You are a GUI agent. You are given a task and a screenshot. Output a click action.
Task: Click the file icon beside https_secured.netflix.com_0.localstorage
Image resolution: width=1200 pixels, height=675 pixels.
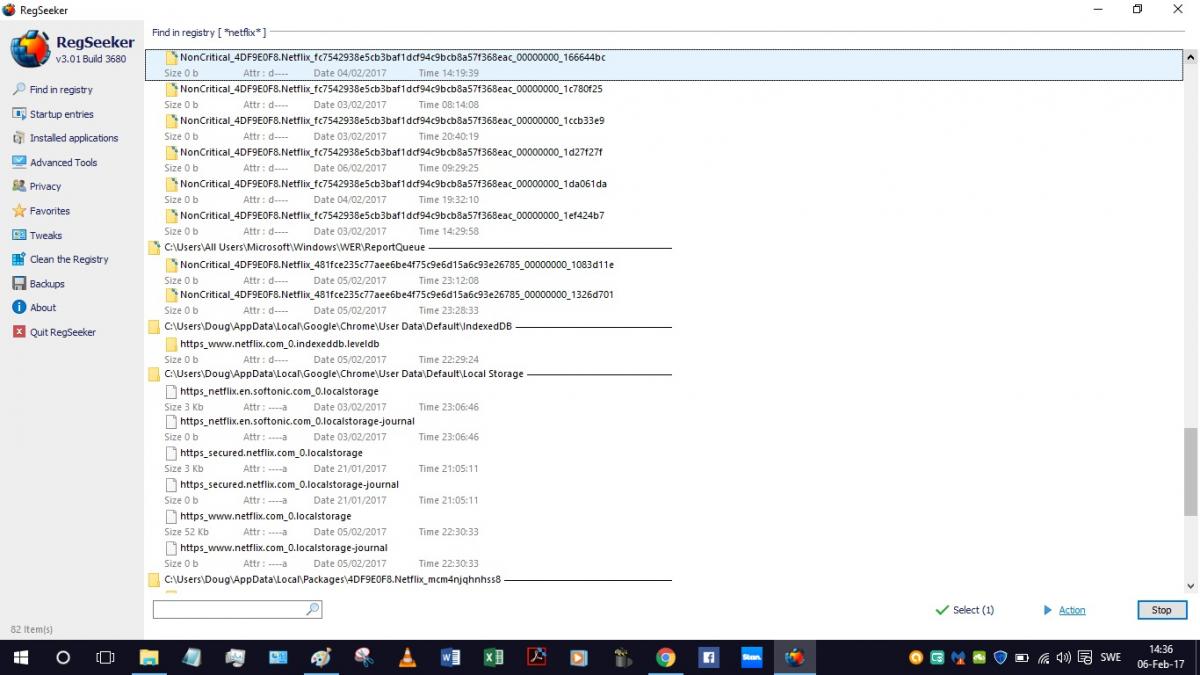pos(172,453)
